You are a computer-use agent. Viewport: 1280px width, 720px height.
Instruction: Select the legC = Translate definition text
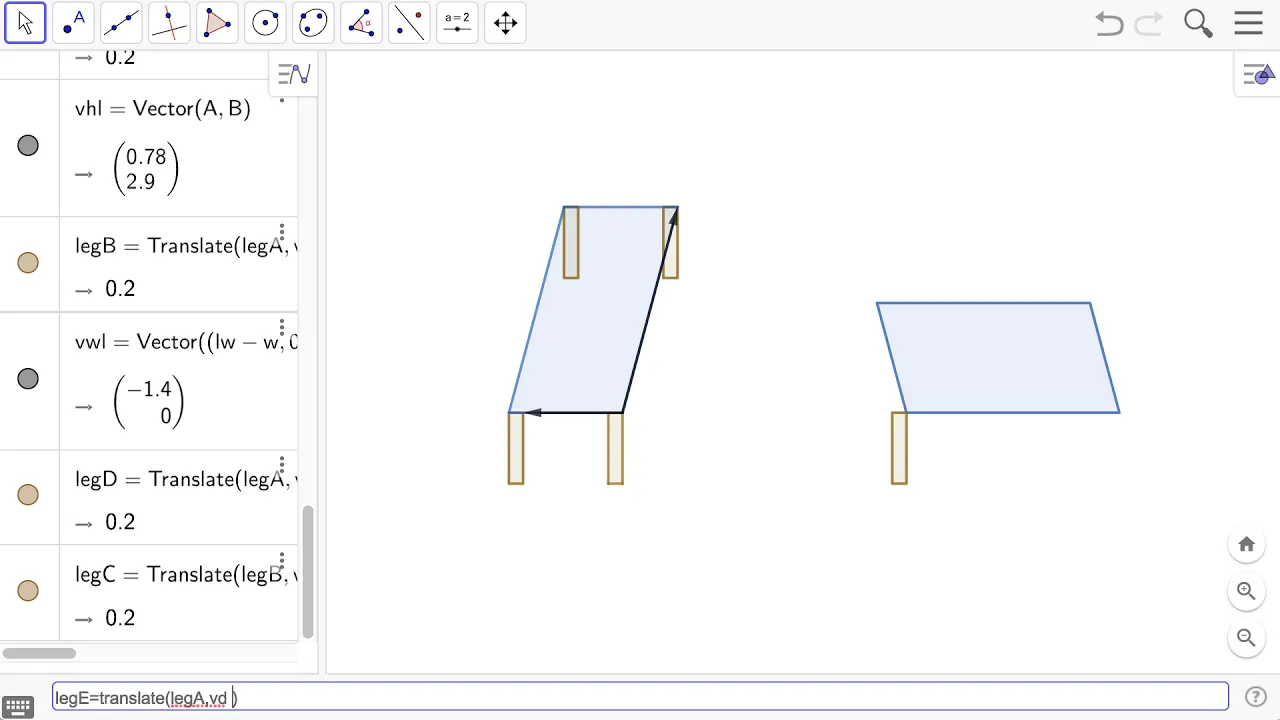(186, 575)
